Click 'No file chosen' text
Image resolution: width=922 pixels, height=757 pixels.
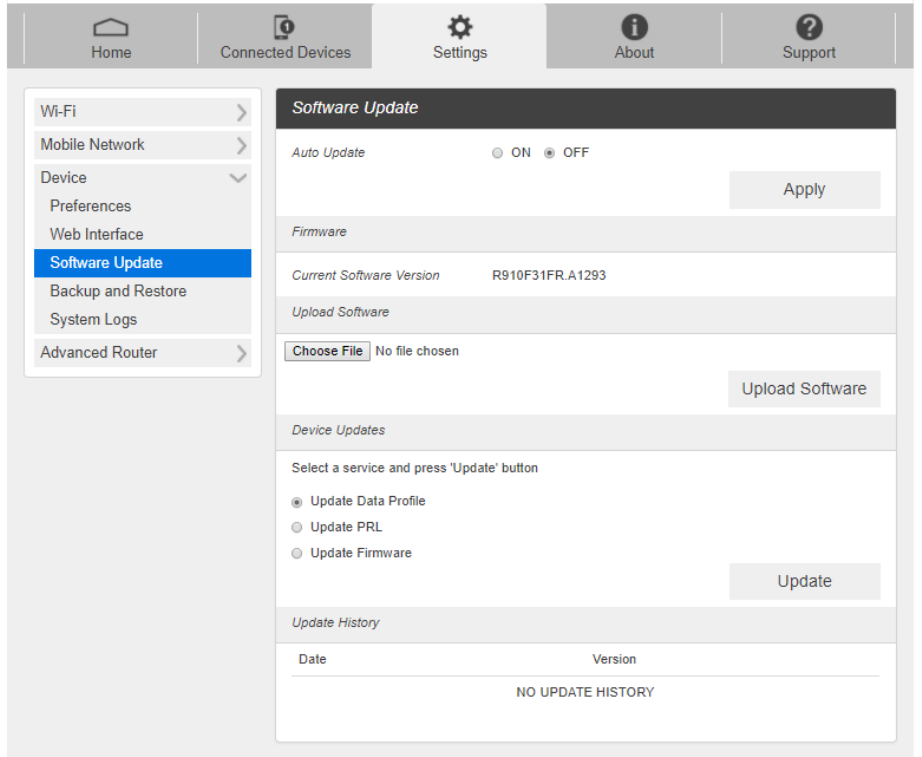click(417, 351)
